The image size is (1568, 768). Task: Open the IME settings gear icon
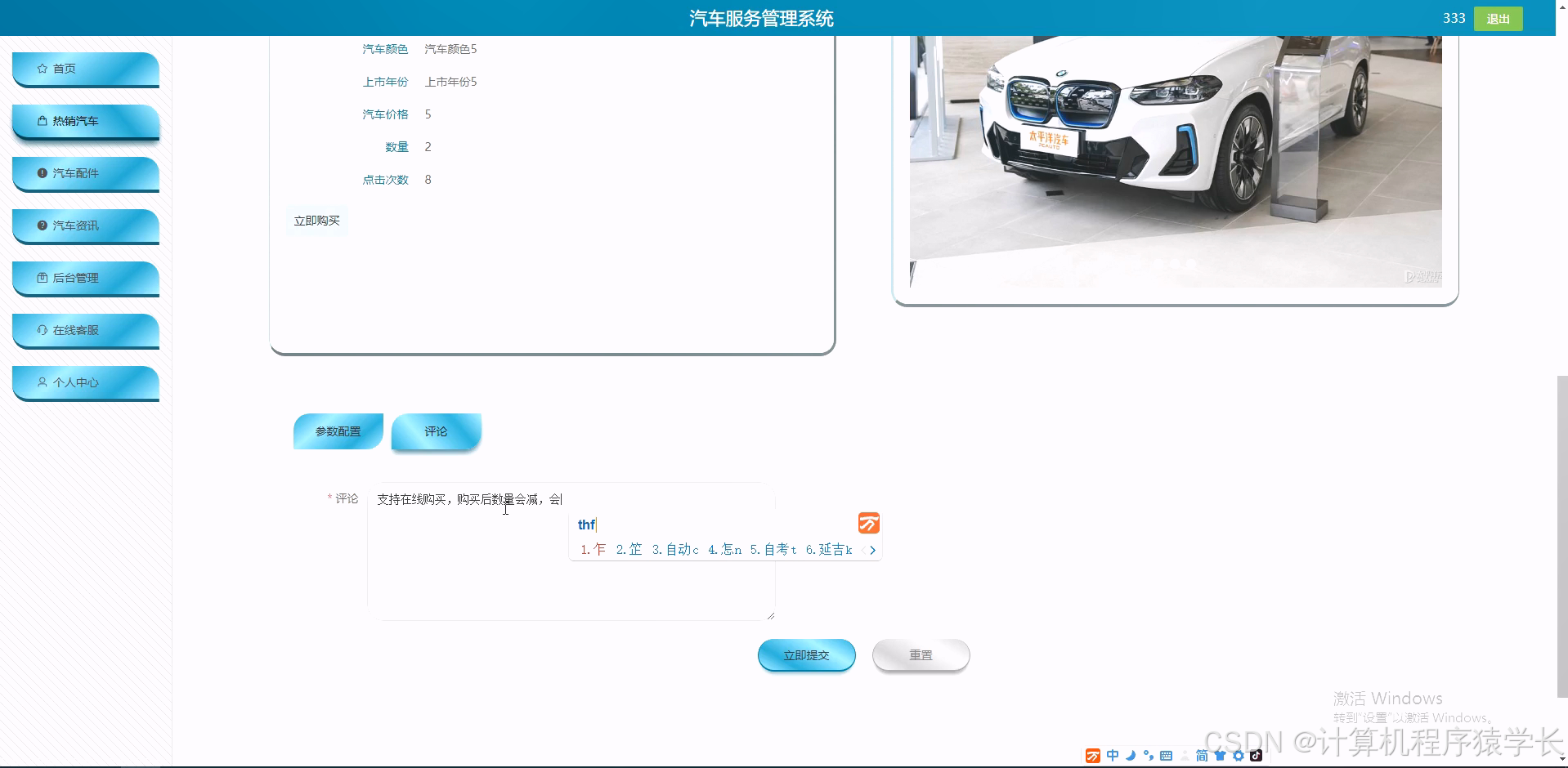pyautogui.click(x=1238, y=756)
